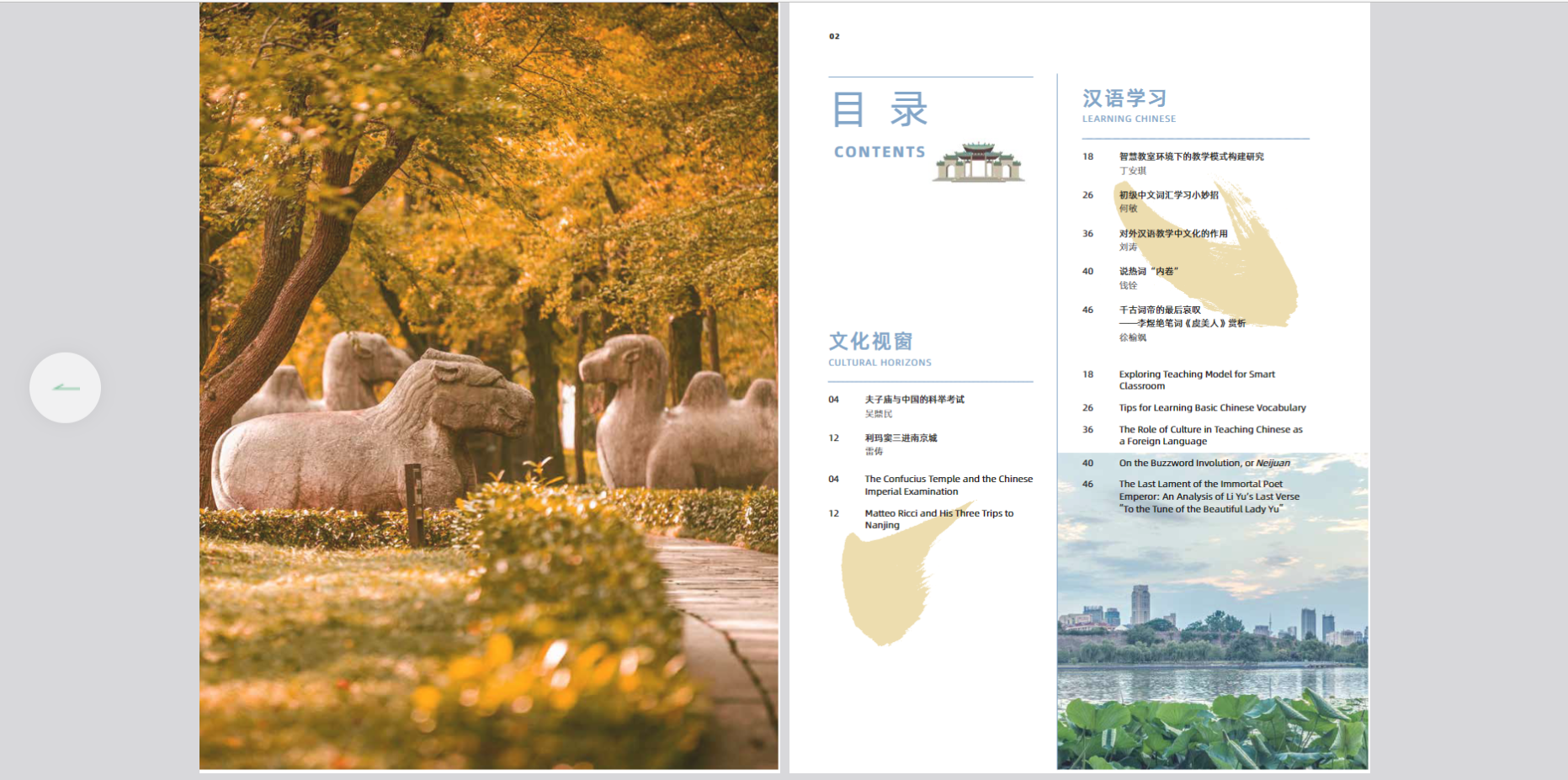This screenshot has height=780, width=1568.
Task: Select 'Tips for Learning Basic Chinese Vocabulary' entry
Action: click(x=1212, y=408)
